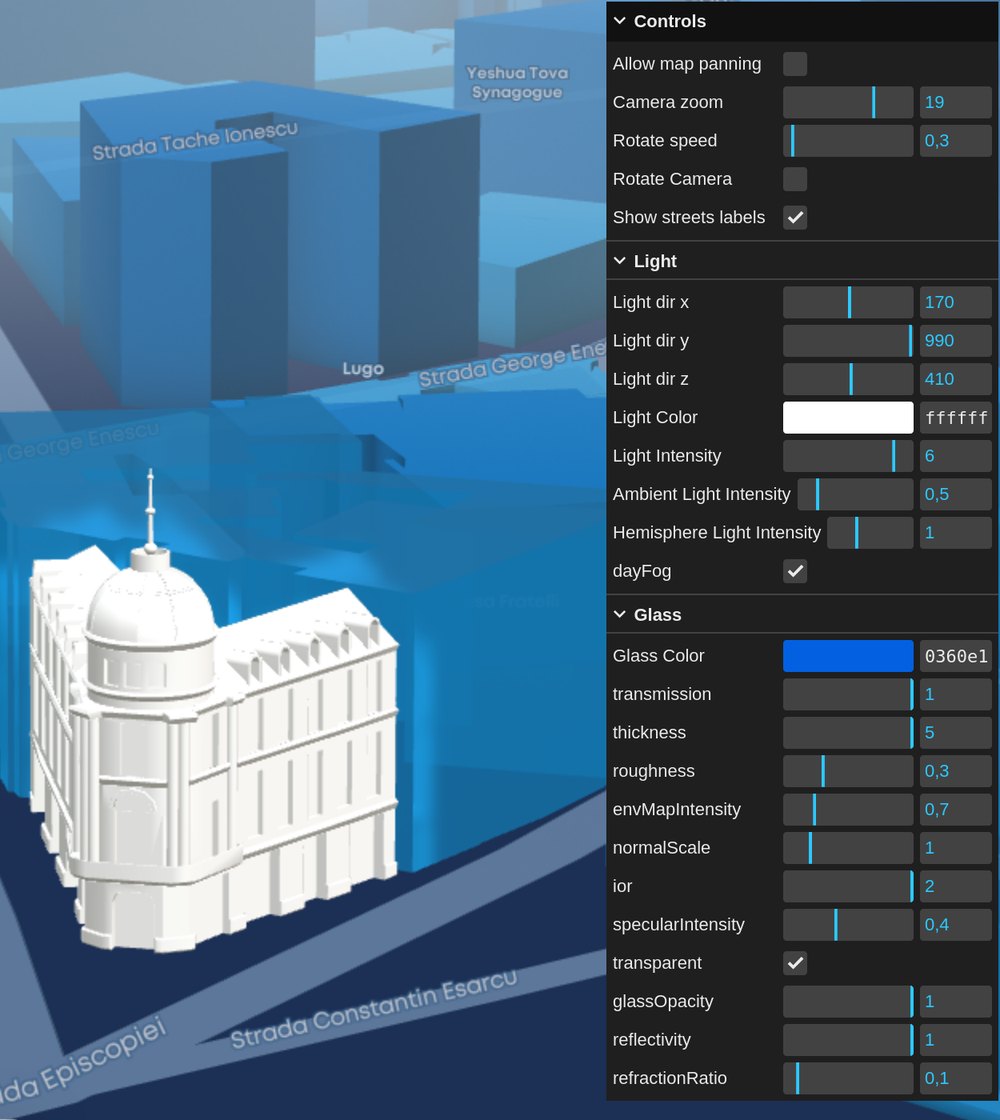
Task: Focus the Camera zoom value field 19
Action: [956, 103]
